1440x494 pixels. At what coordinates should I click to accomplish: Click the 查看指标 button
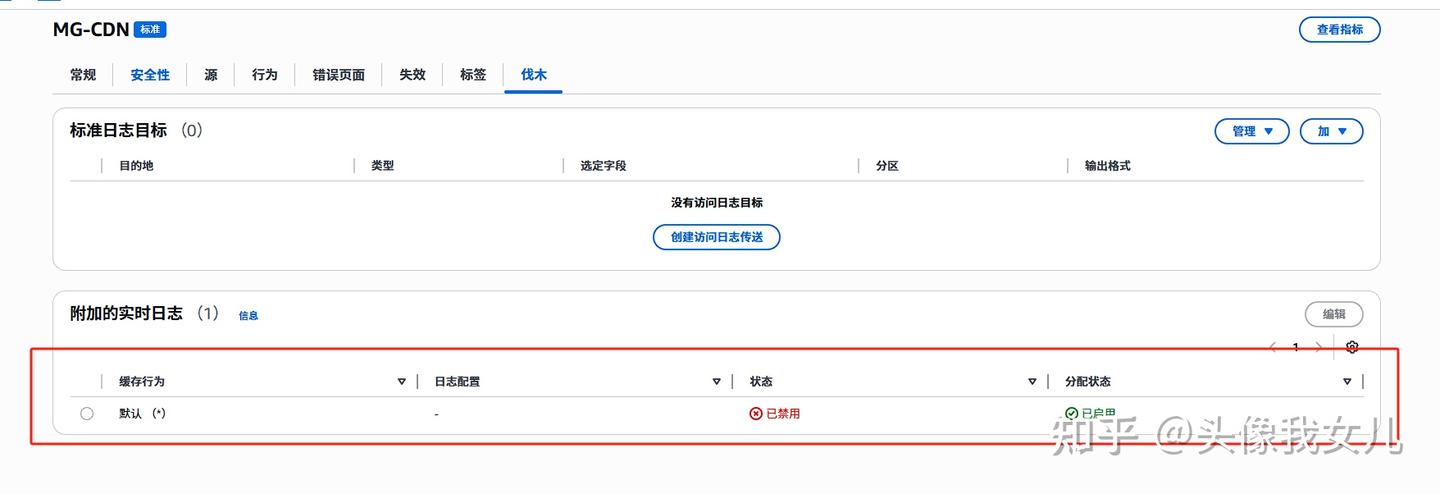point(1340,30)
